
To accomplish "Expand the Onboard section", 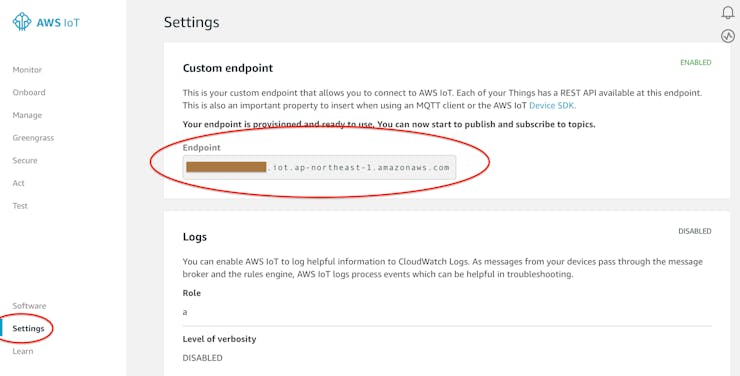I will (29, 92).
